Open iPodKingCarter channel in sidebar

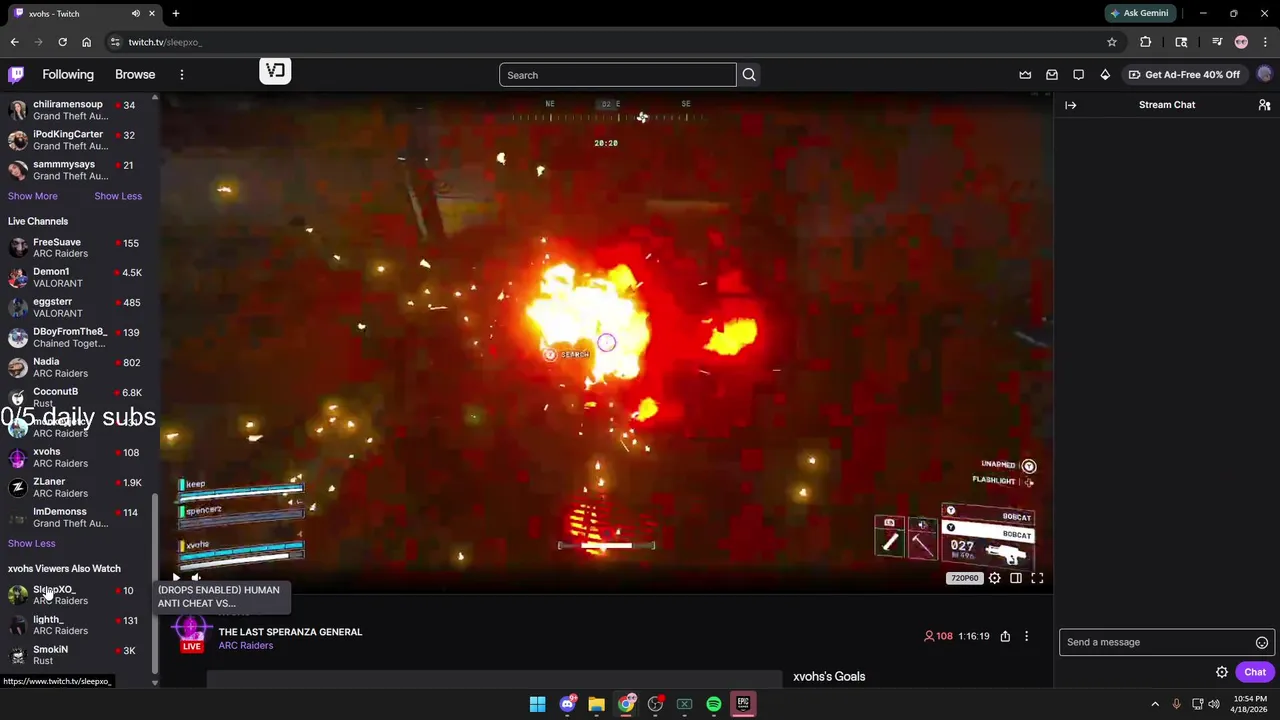78,140
